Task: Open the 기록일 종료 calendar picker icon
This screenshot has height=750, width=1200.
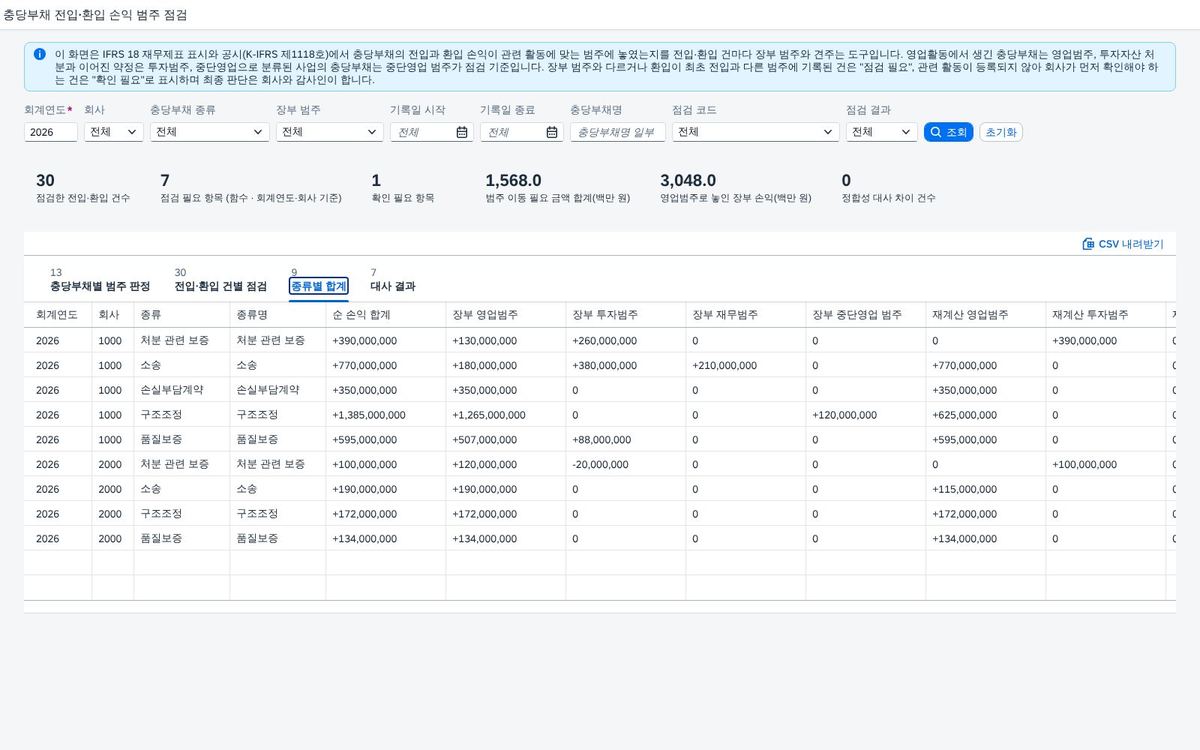Action: [552, 132]
